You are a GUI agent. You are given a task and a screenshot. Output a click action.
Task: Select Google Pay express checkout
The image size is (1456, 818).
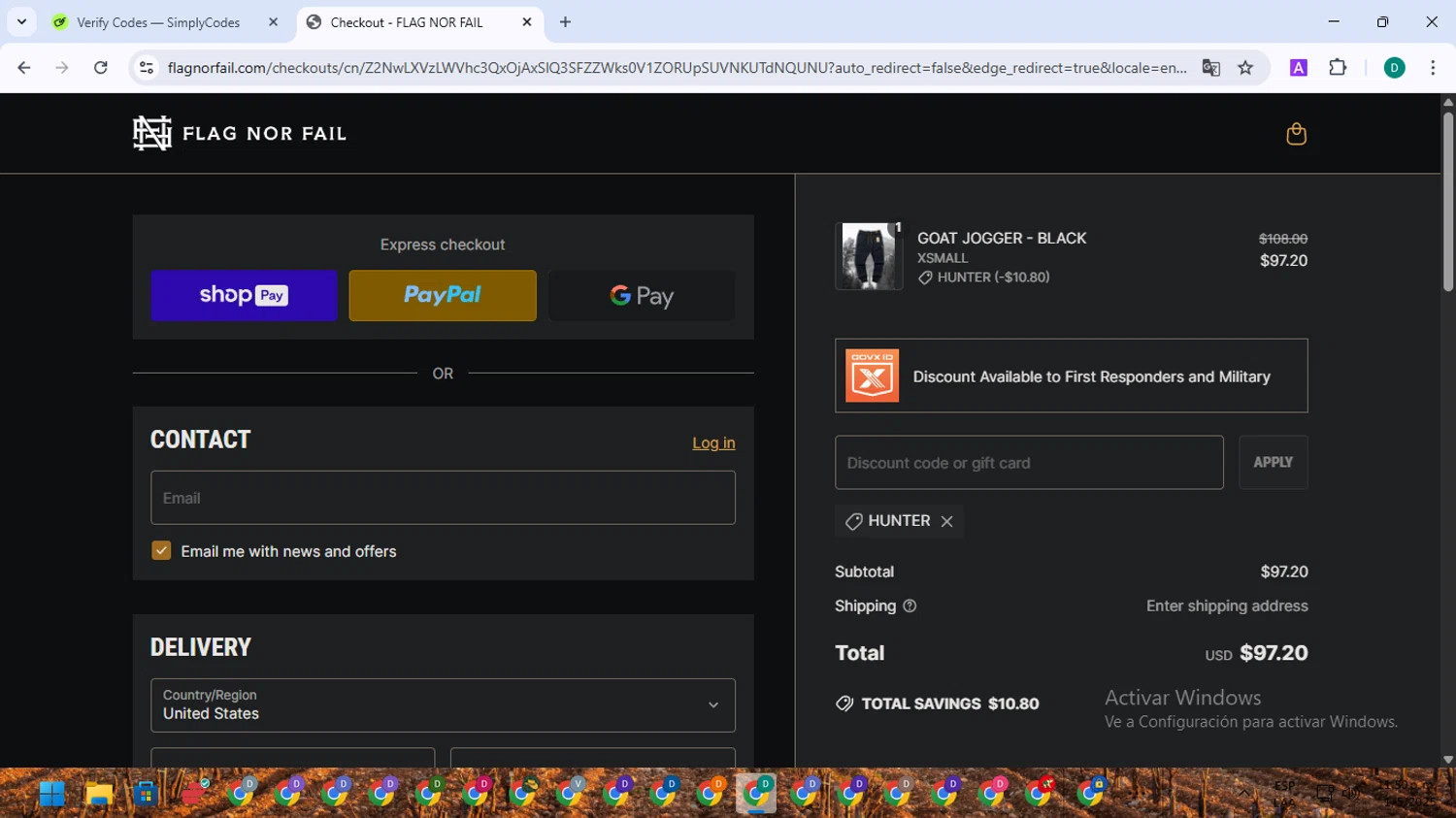(642, 295)
